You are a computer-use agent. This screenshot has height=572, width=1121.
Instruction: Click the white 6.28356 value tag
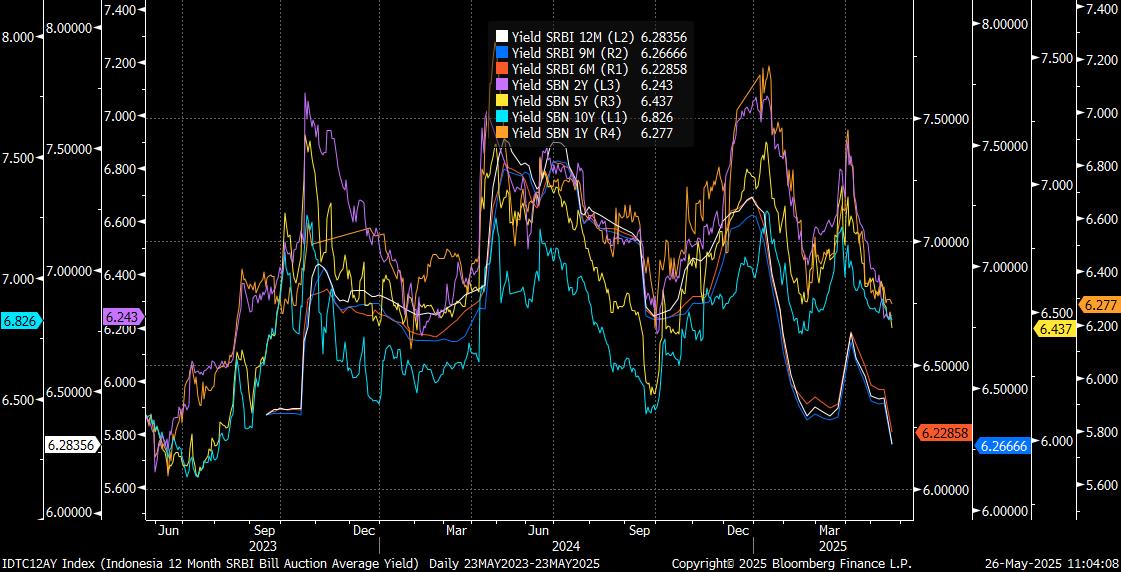tap(70, 444)
